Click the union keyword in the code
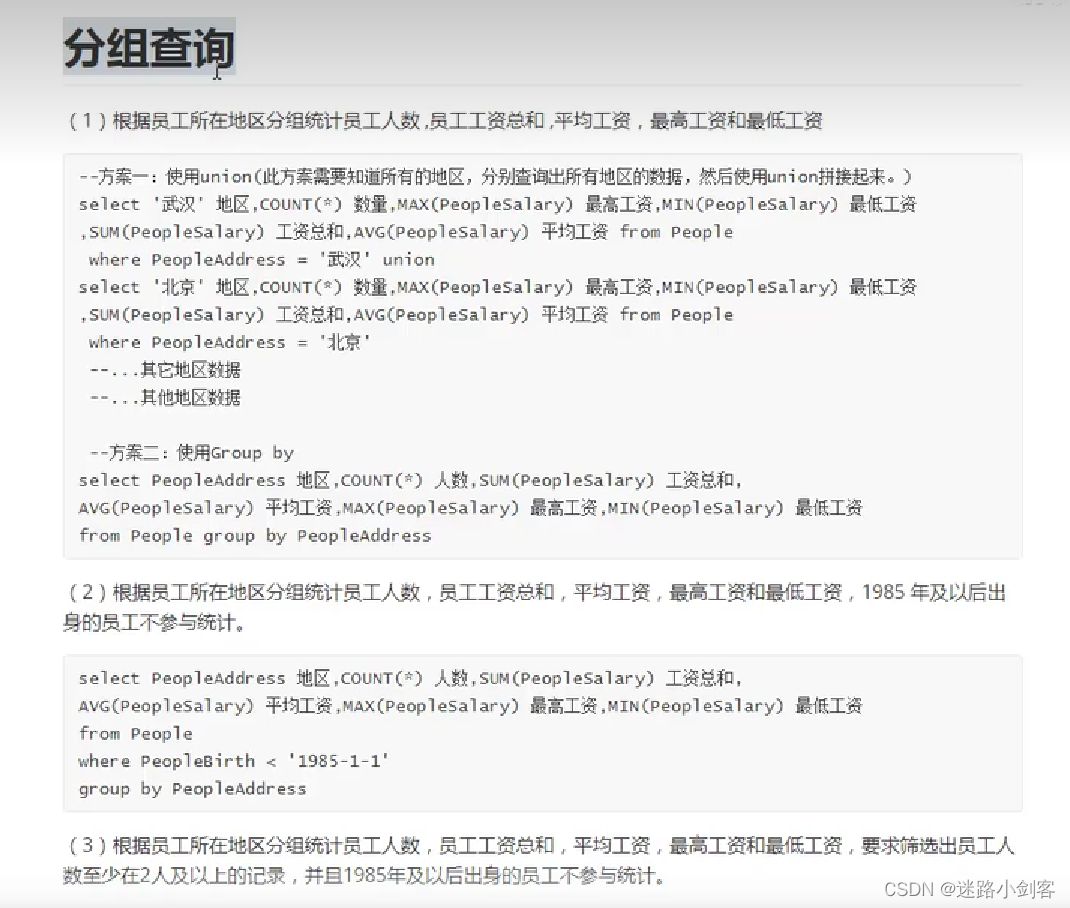The height and width of the screenshot is (908, 1070). tap(412, 259)
